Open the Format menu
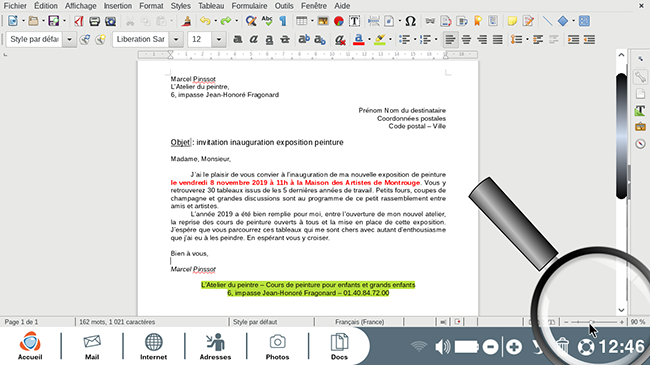This screenshot has height=365, width=650. click(151, 6)
